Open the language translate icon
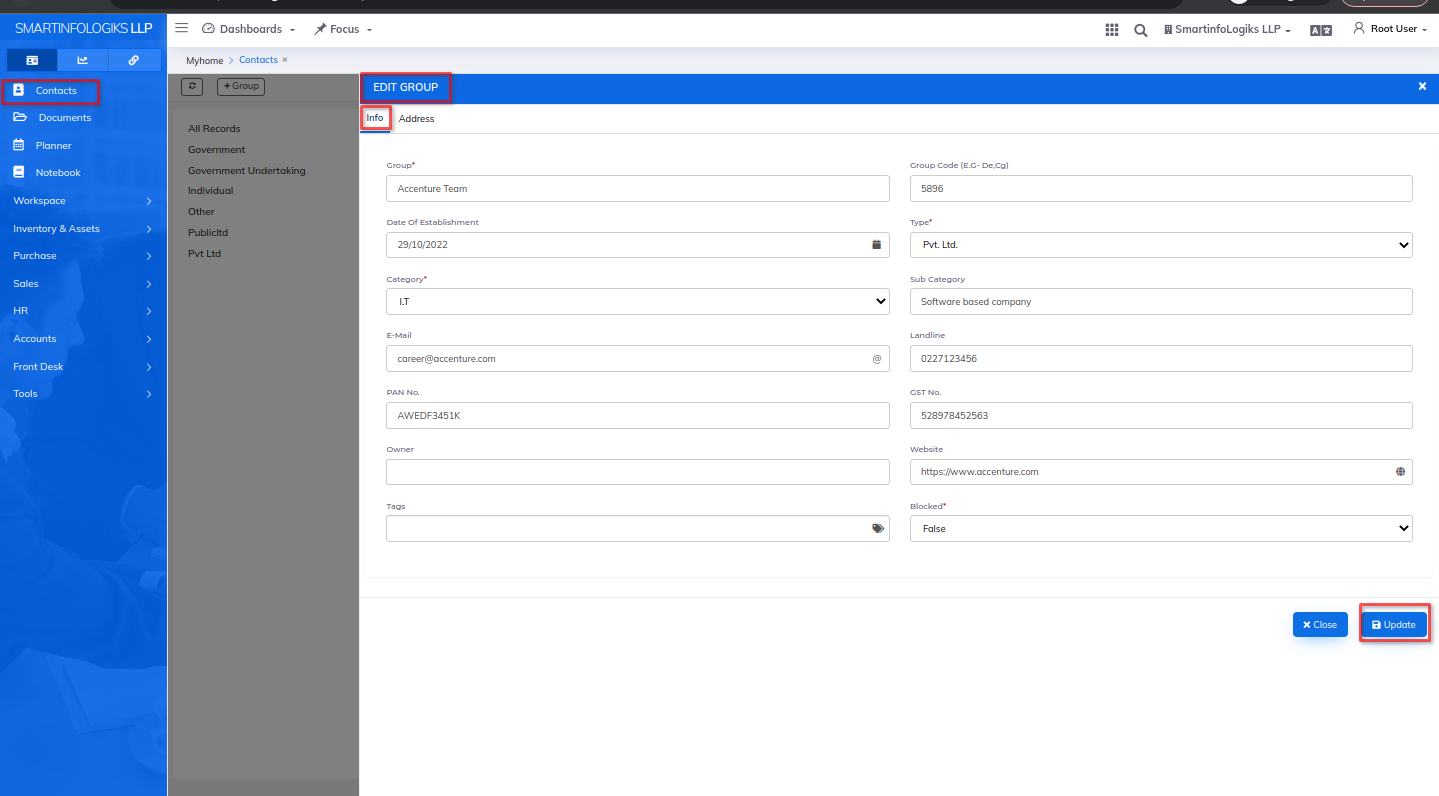The width and height of the screenshot is (1439, 796). click(x=1321, y=30)
